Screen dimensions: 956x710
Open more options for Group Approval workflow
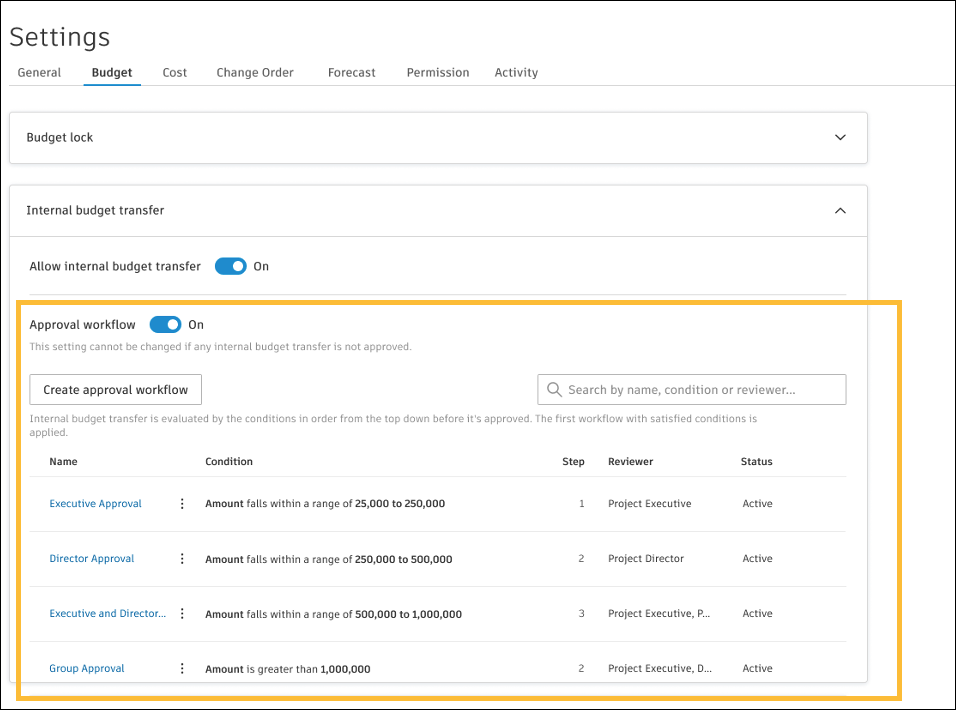click(x=182, y=669)
